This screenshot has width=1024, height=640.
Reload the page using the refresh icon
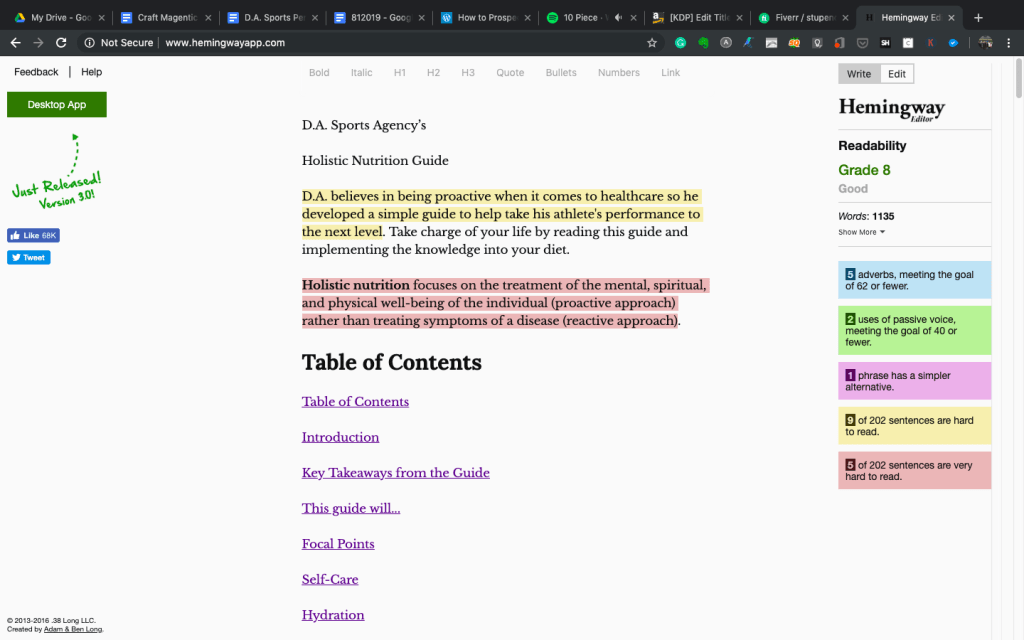pyautogui.click(x=61, y=43)
